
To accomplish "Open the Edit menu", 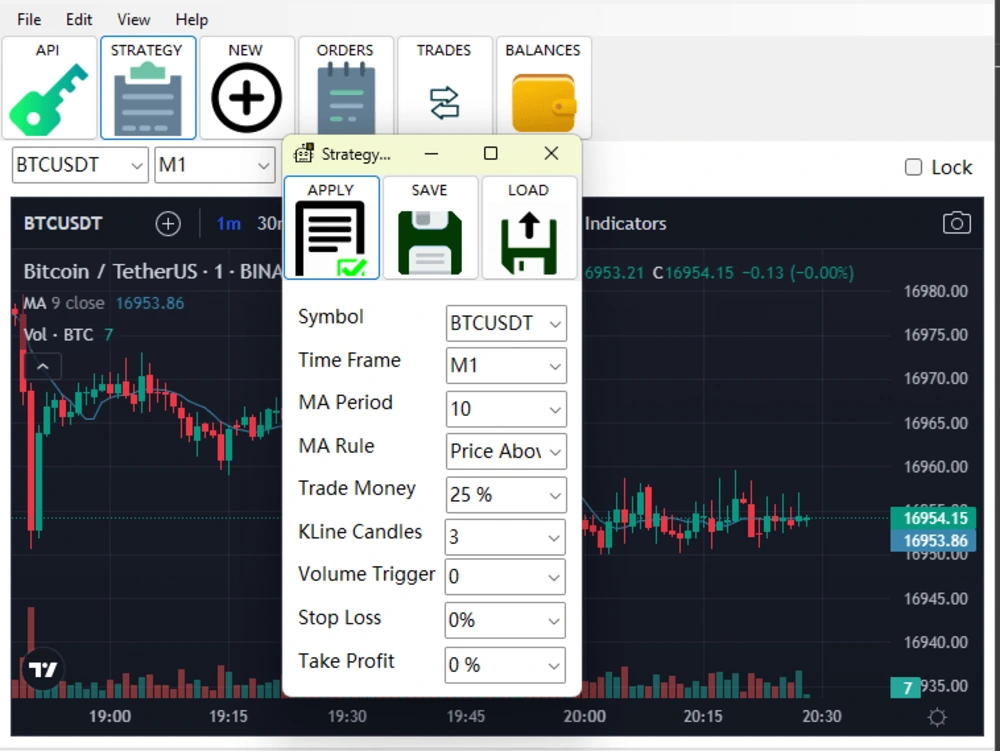I will coord(79,20).
